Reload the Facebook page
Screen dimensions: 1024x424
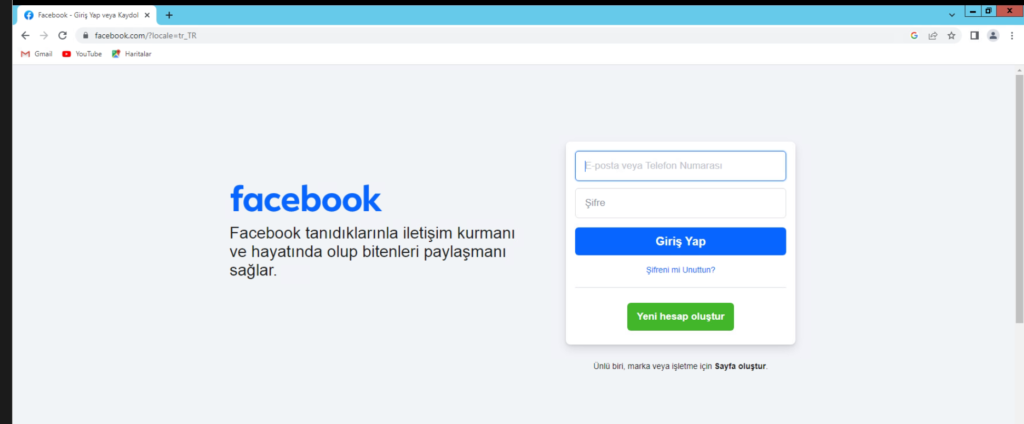tap(62, 35)
